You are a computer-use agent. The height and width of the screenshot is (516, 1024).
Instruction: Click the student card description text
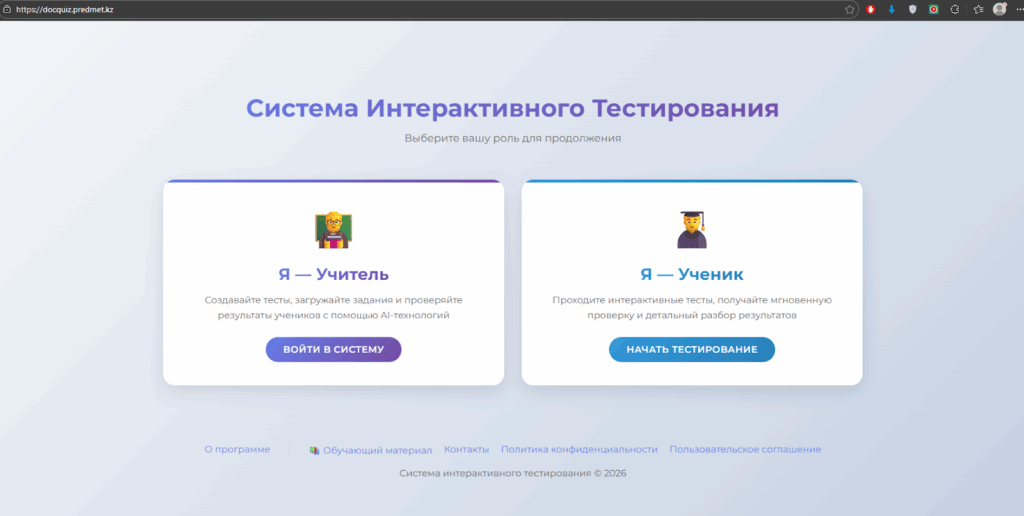pos(692,308)
